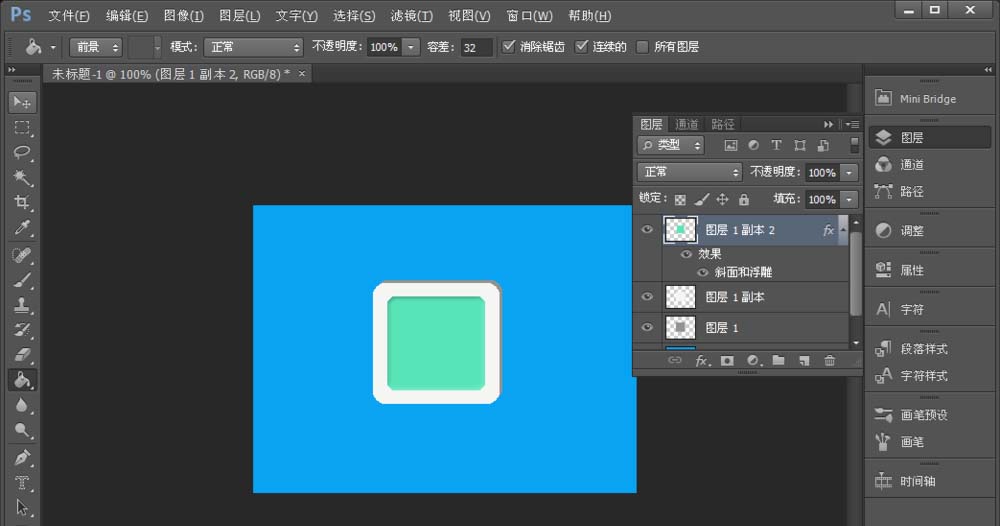The height and width of the screenshot is (526, 1000).
Task: Open the 滤镜(T) menu
Action: 412,16
